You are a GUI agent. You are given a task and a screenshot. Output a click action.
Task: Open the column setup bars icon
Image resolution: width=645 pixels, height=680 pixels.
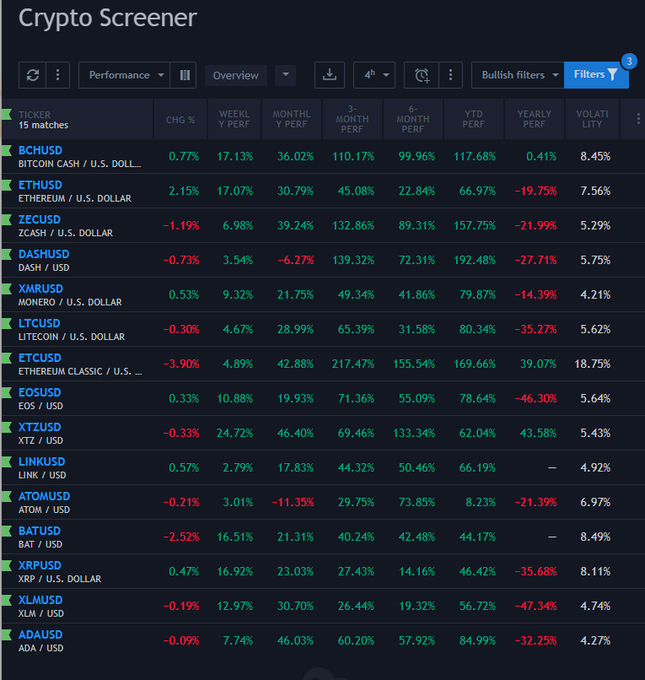pos(184,75)
